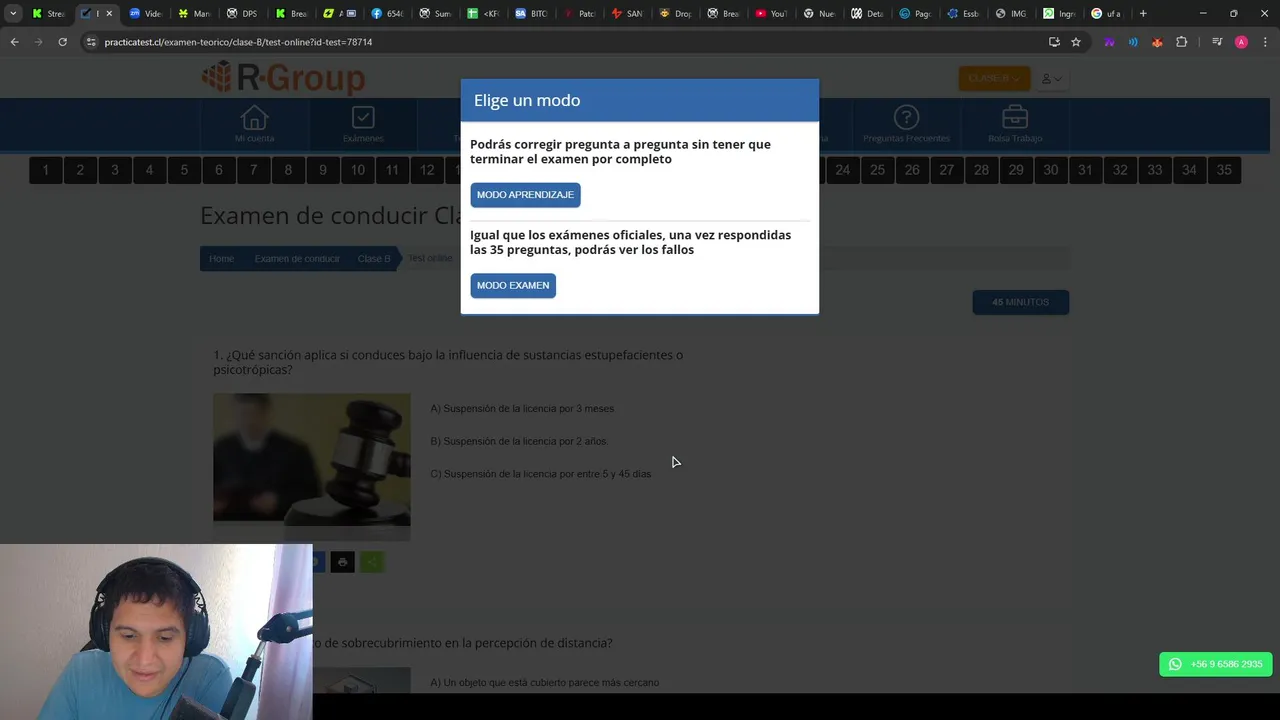Open the WhatsApp contact button
The image size is (1280, 720).
1215,664
